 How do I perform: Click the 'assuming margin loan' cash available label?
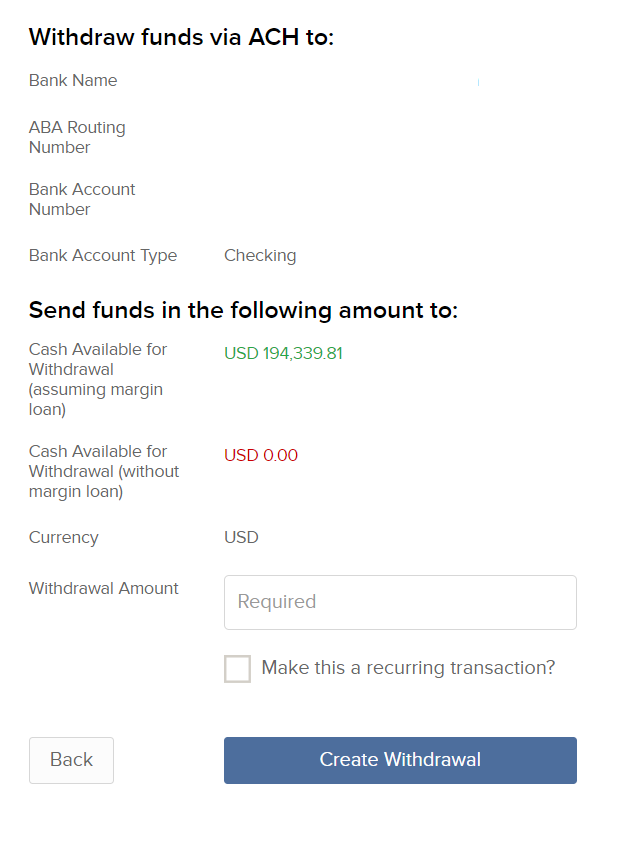[98, 380]
